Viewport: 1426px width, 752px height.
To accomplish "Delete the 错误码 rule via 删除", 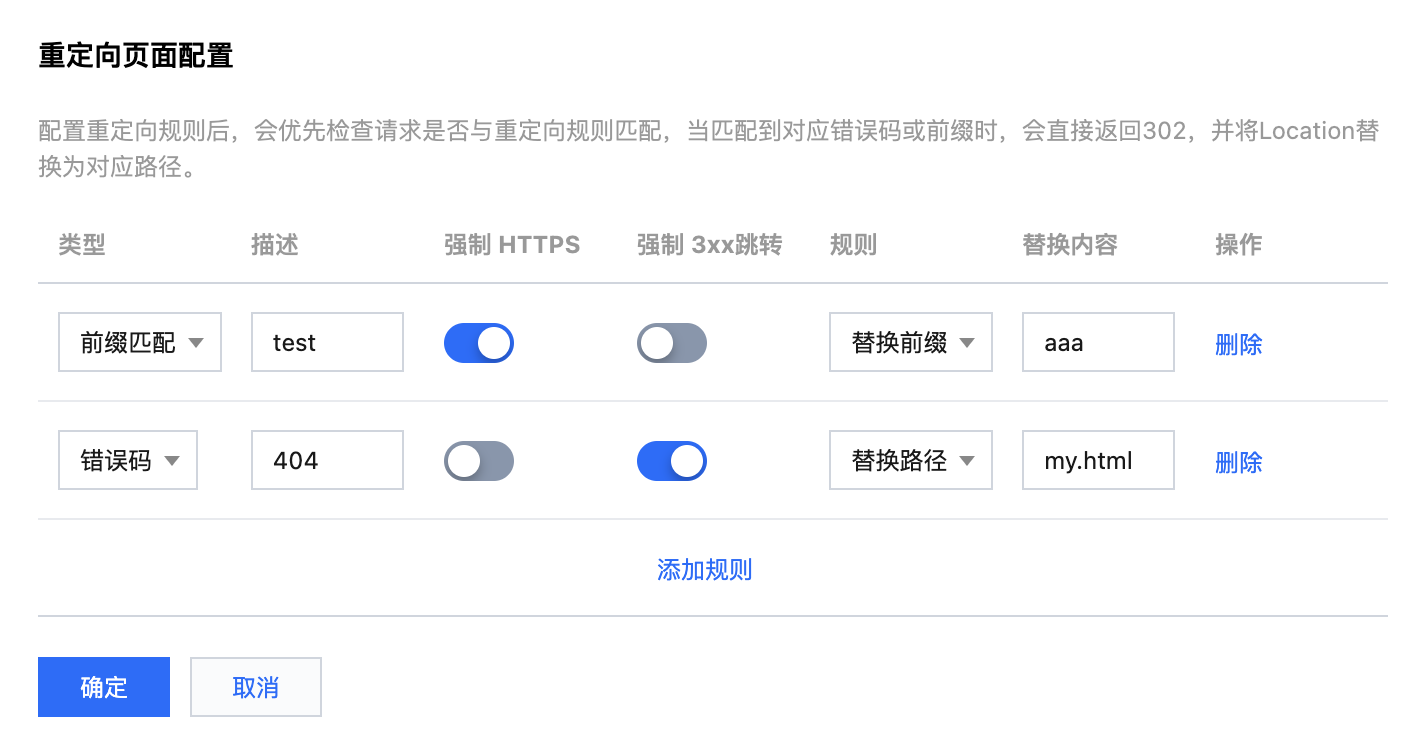I will coord(1239,462).
